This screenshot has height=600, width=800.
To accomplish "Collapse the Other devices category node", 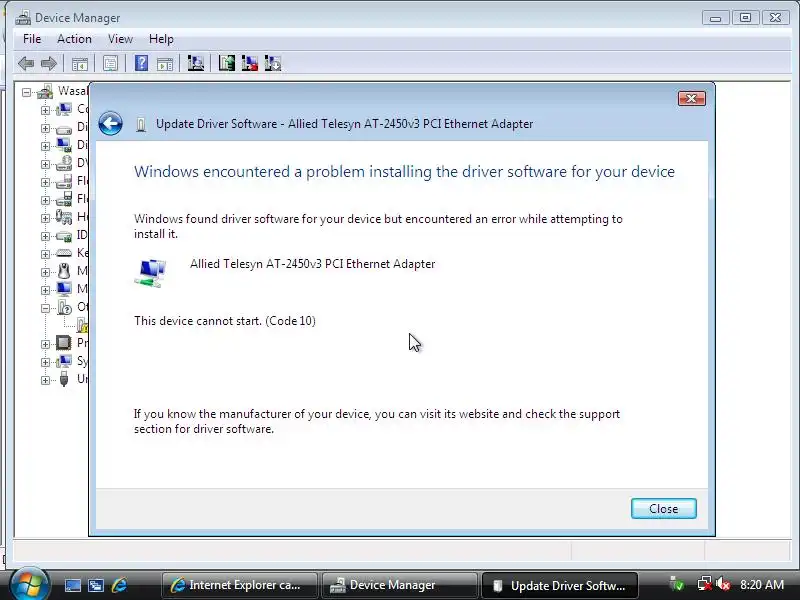I will pyautogui.click(x=45, y=308).
